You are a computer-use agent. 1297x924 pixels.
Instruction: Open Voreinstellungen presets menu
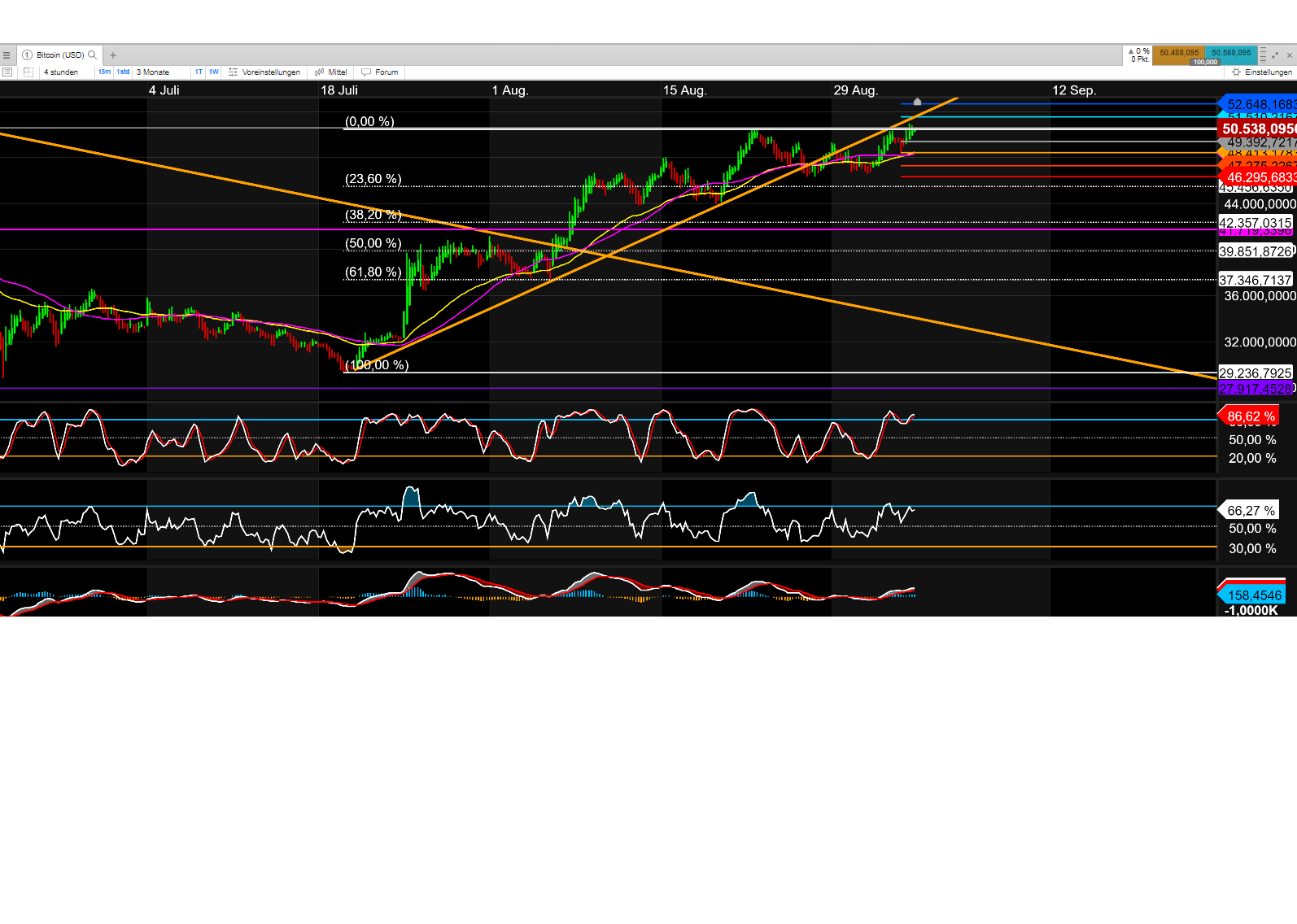pyautogui.click(x=264, y=72)
